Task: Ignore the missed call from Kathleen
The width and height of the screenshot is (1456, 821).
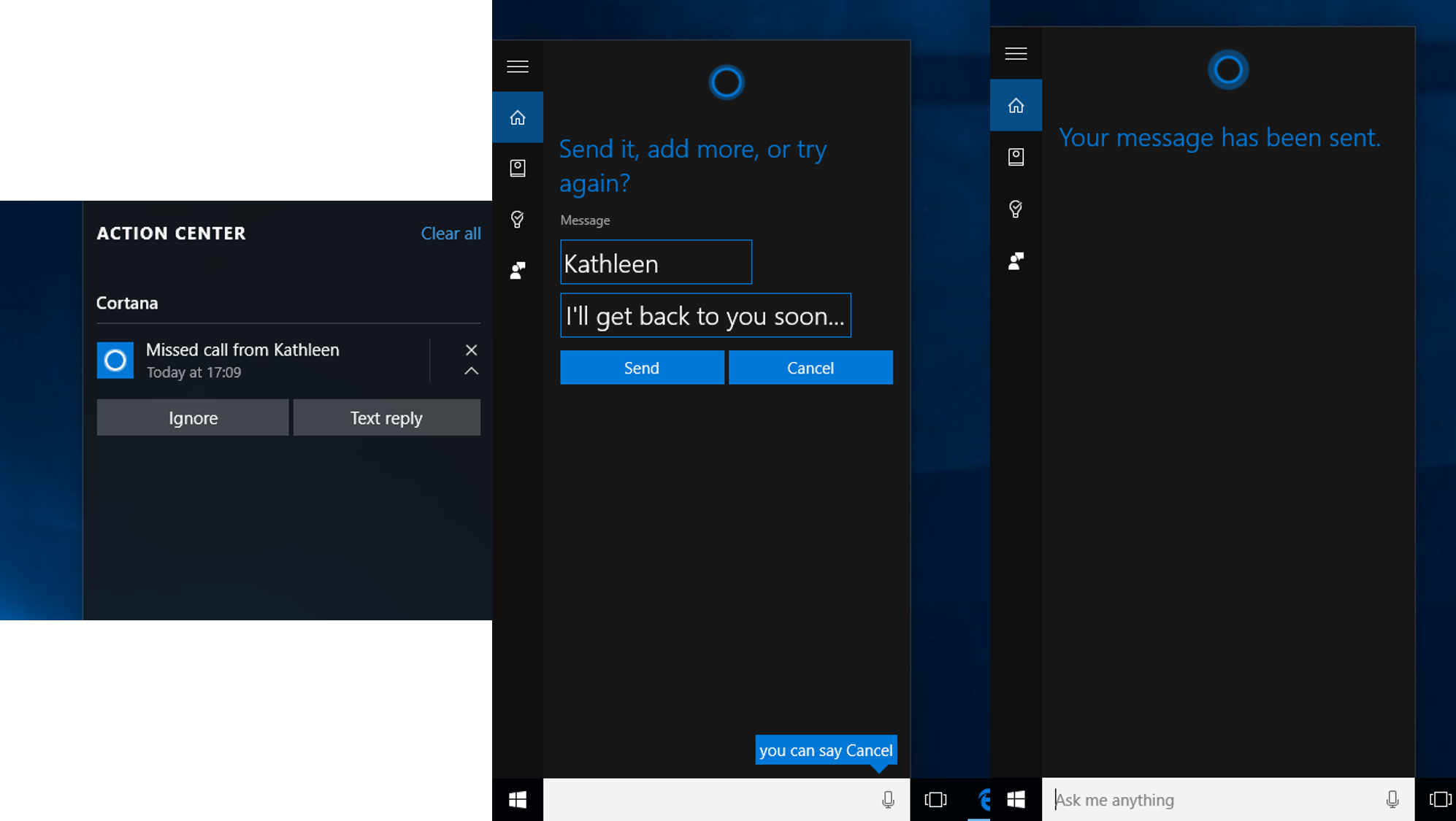Action: tap(192, 417)
